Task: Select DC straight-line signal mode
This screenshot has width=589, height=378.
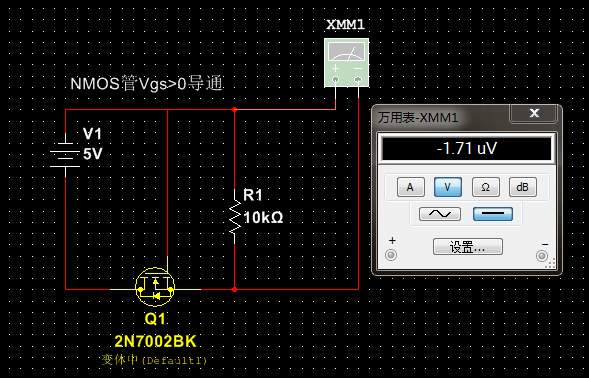Action: click(492, 214)
